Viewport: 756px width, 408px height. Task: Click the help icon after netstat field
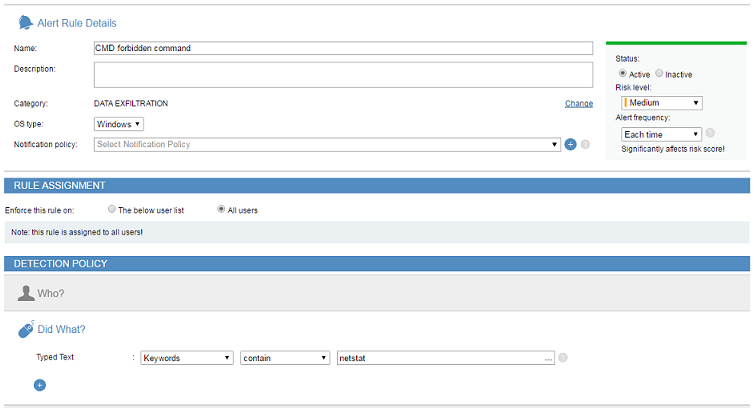(x=563, y=358)
